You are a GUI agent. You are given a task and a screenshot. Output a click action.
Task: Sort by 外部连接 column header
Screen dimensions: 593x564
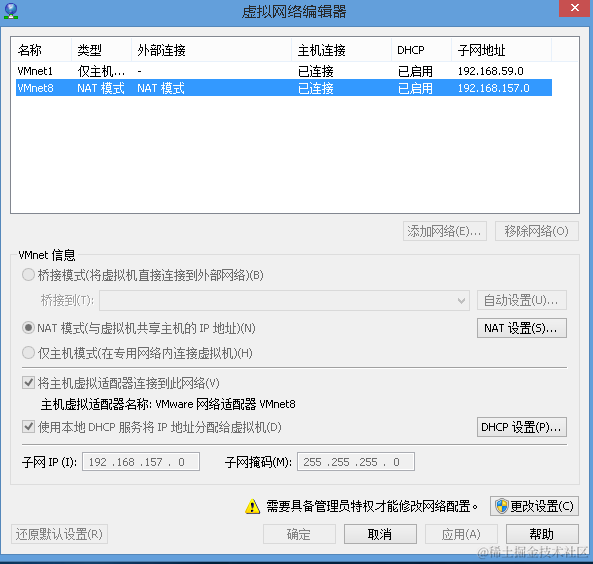coord(211,50)
